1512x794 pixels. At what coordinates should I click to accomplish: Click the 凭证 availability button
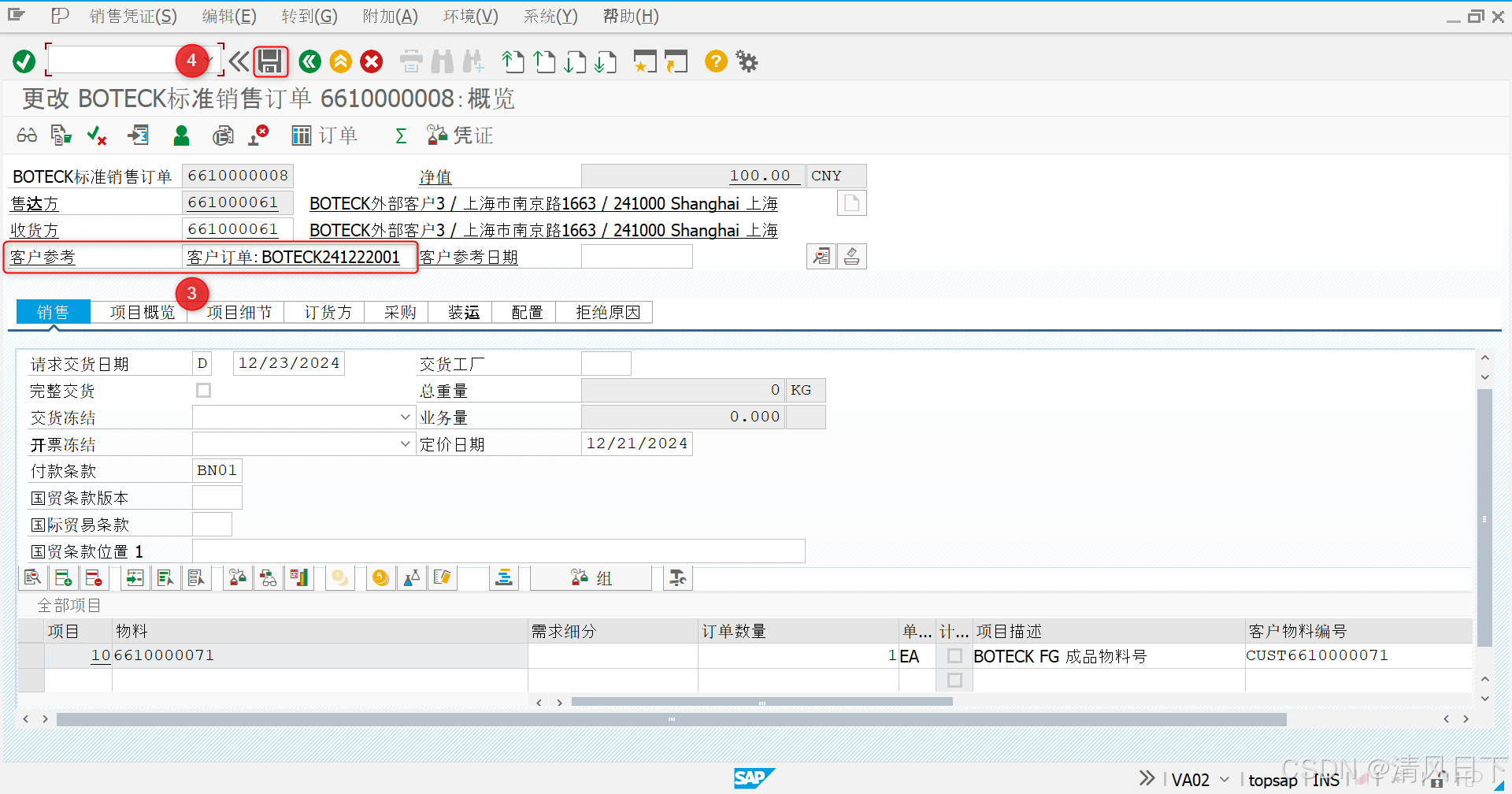[x=460, y=135]
